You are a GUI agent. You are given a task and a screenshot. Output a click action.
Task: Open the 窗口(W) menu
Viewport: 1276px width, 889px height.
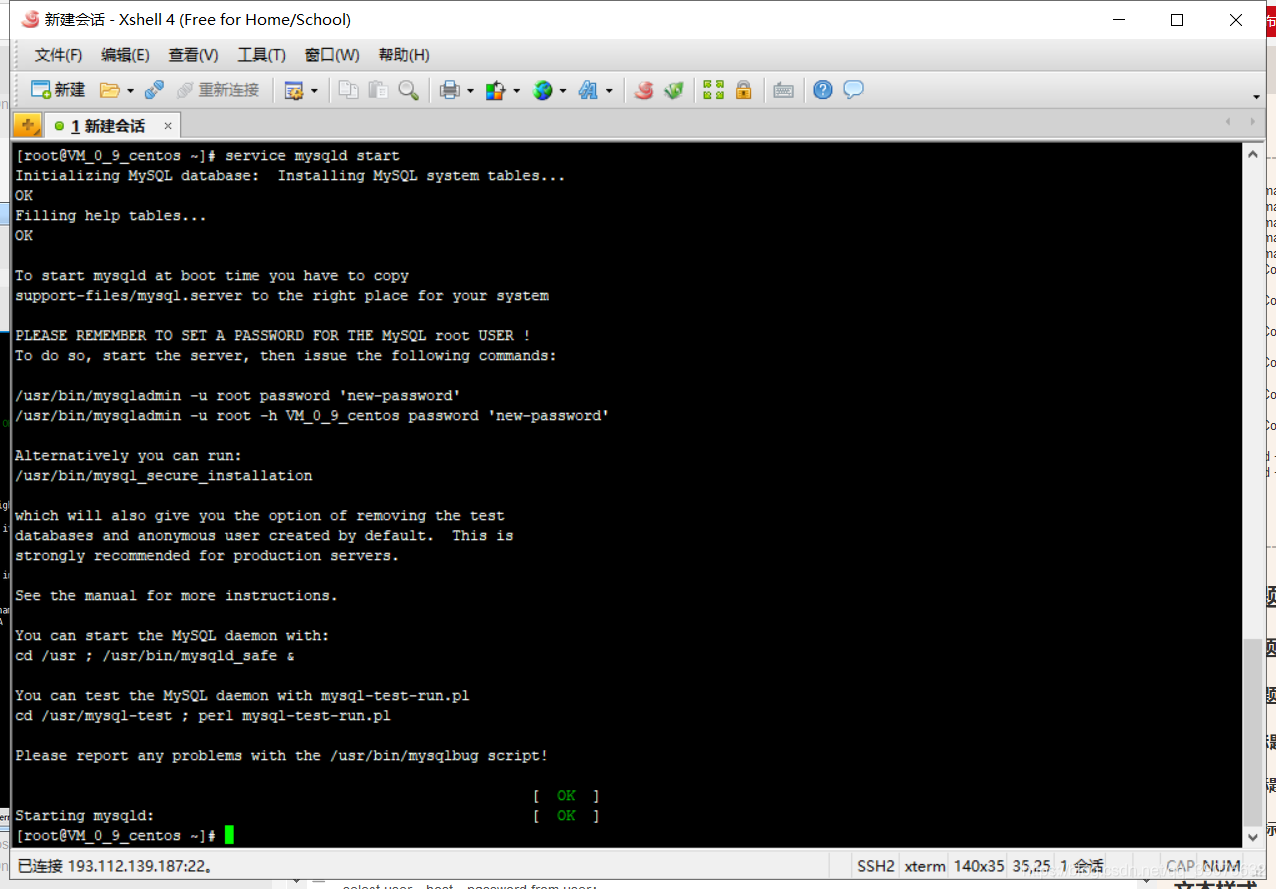332,55
